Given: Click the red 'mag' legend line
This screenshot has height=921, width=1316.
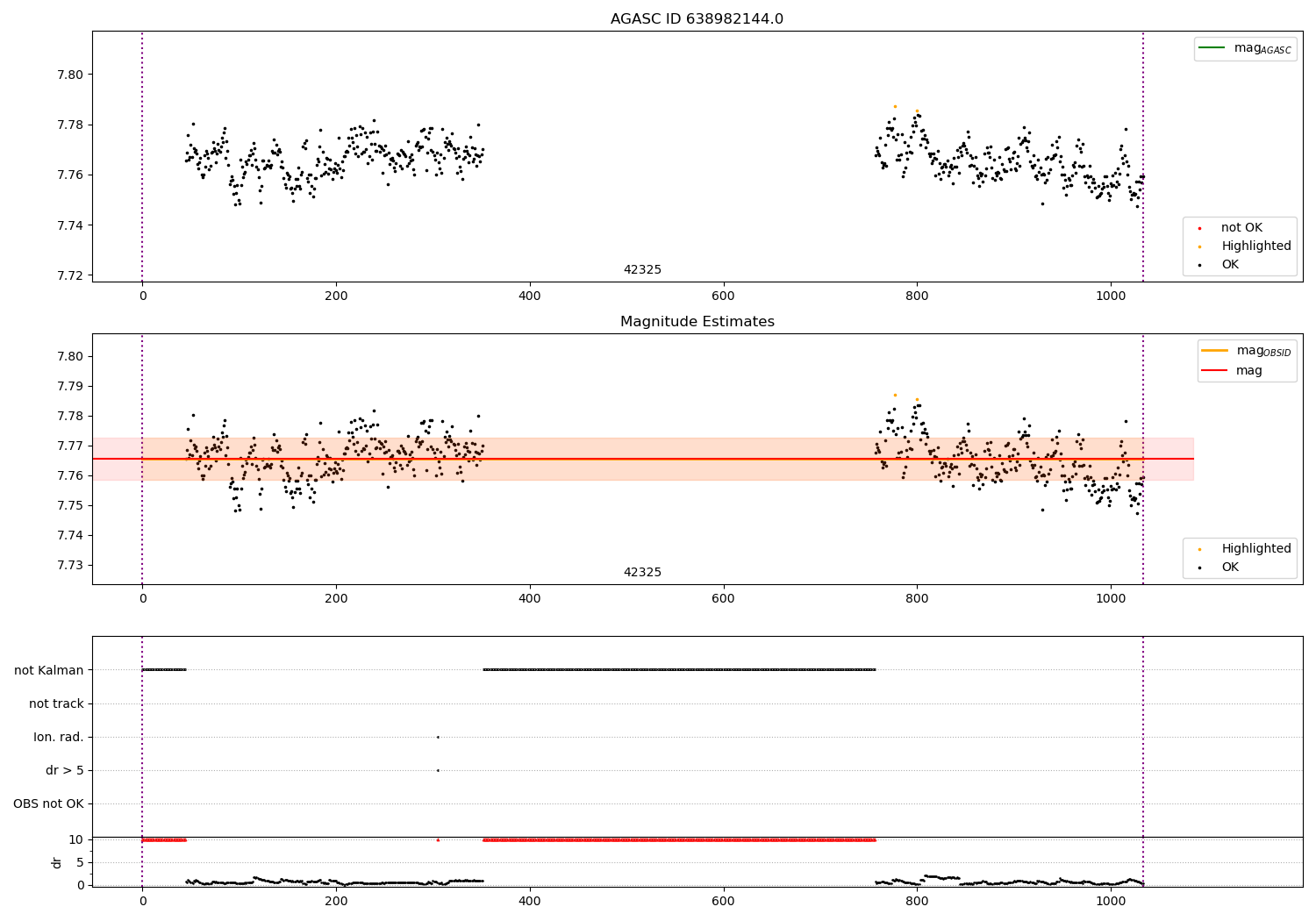Looking at the screenshot, I should click(x=1214, y=370).
